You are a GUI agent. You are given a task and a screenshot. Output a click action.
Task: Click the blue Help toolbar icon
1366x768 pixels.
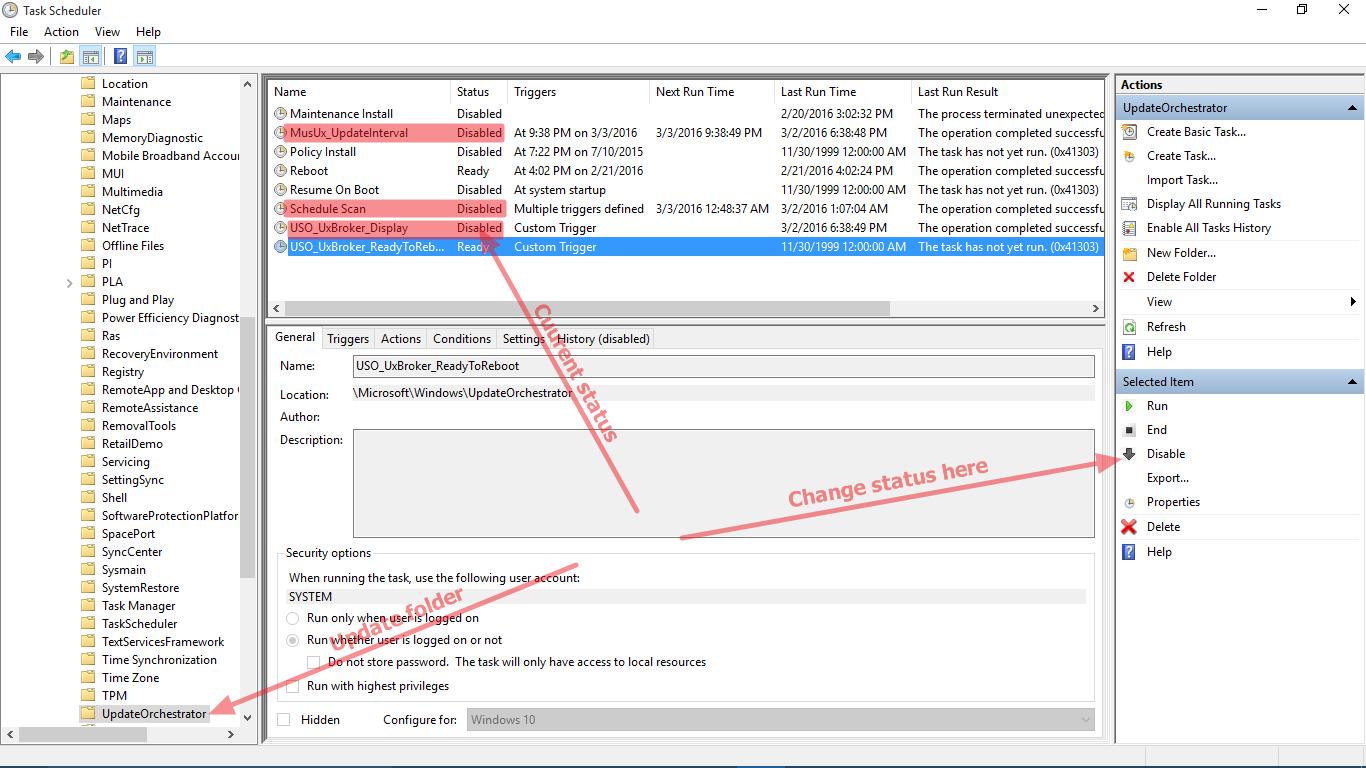click(121, 56)
